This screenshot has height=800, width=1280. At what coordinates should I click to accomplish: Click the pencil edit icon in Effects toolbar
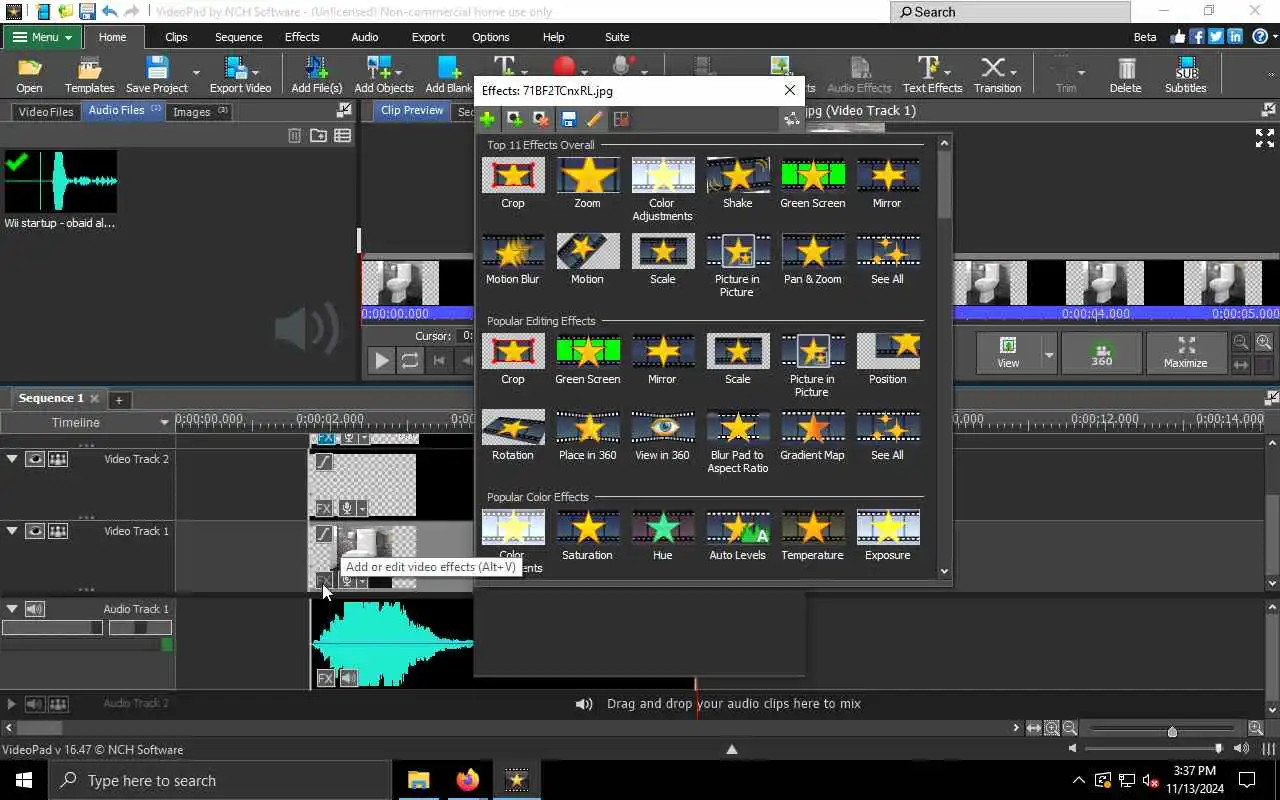(594, 119)
